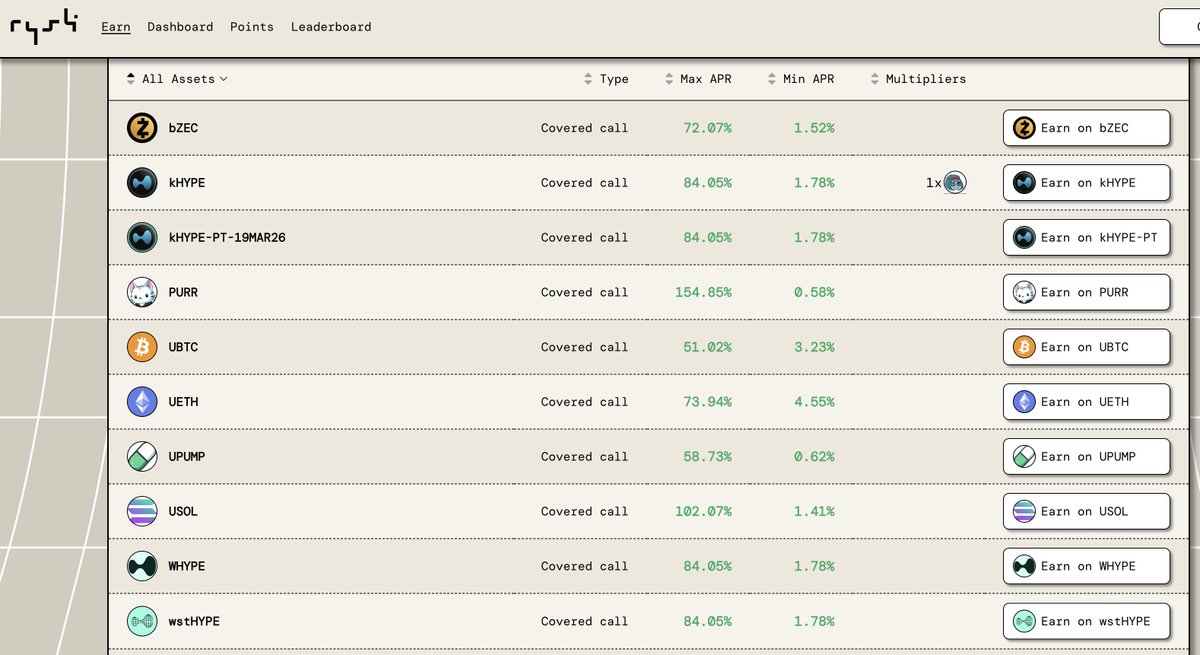
Task: Click the 73.94% Max APR value
Action: 707,402
